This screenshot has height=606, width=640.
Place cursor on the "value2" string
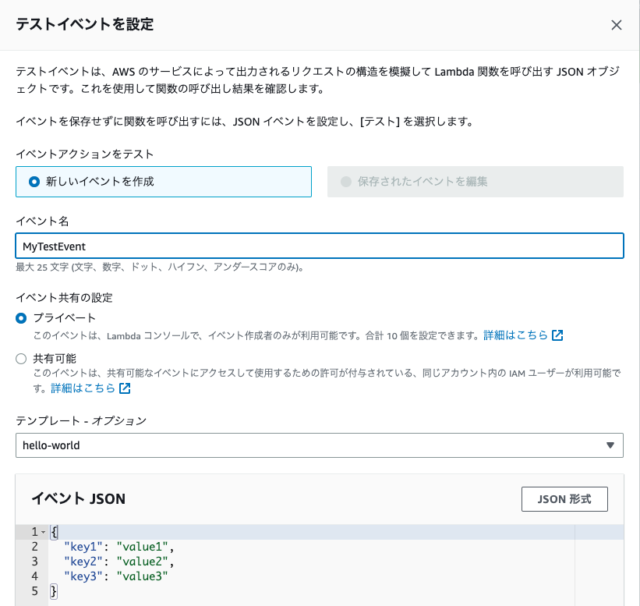(x=145, y=562)
